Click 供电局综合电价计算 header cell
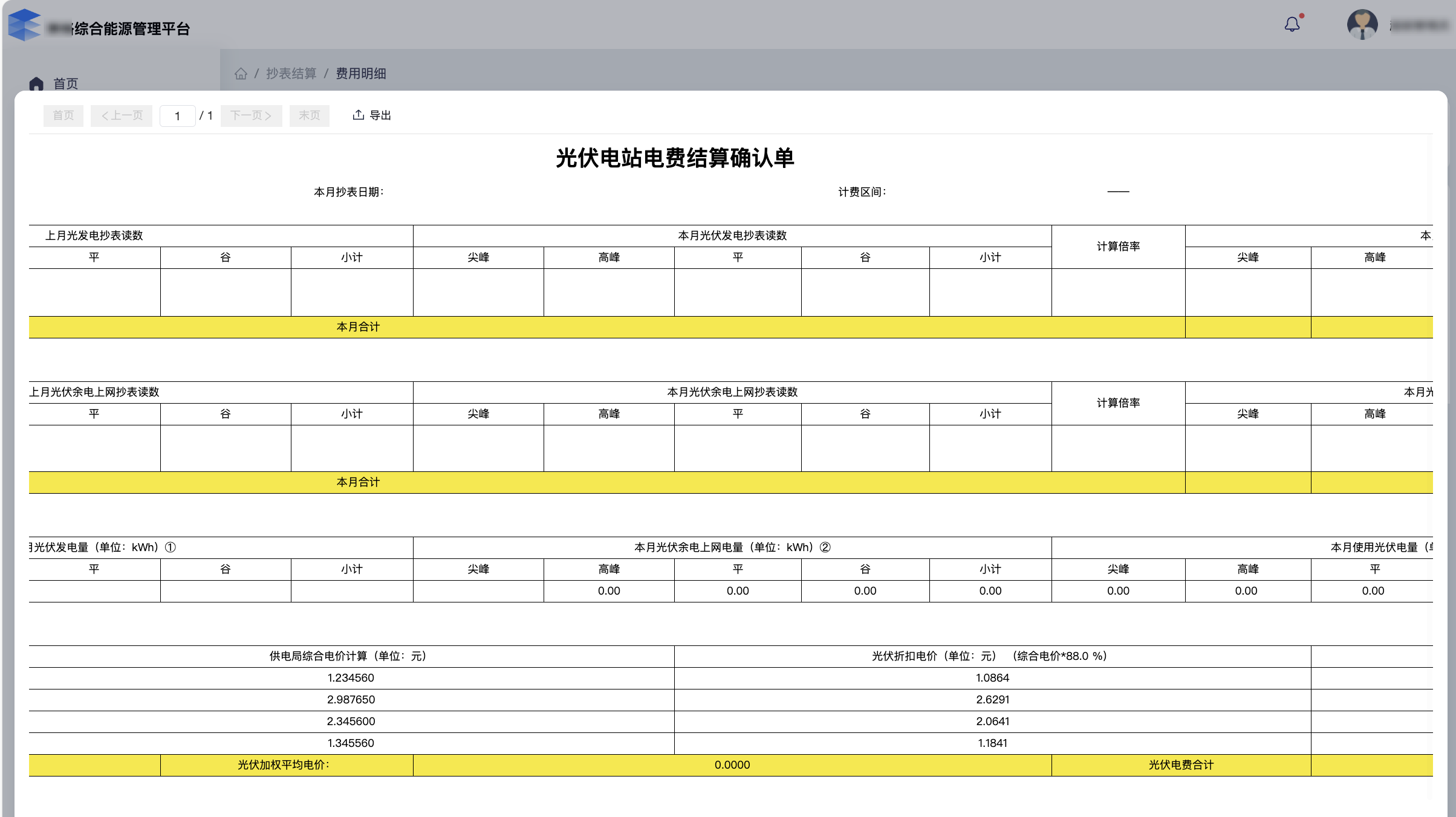This screenshot has height=817, width=1456. pos(351,656)
